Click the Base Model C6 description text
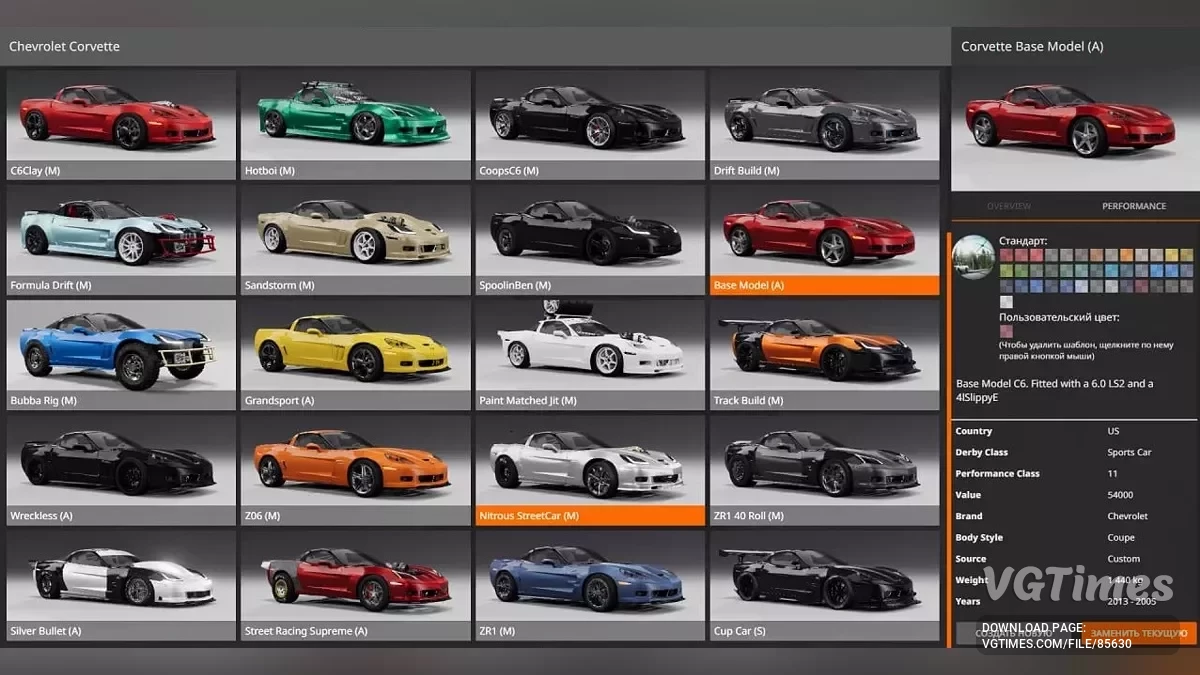 coord(1055,390)
